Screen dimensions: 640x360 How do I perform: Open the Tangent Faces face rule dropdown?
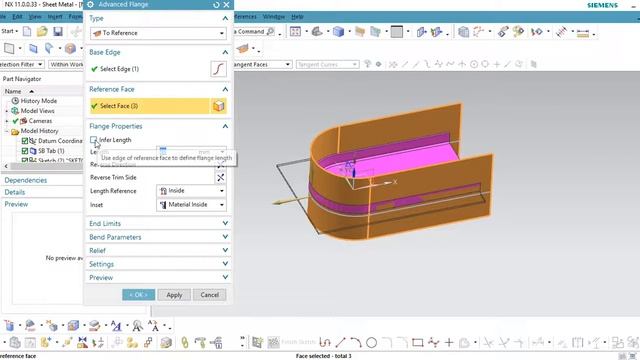[262, 64]
